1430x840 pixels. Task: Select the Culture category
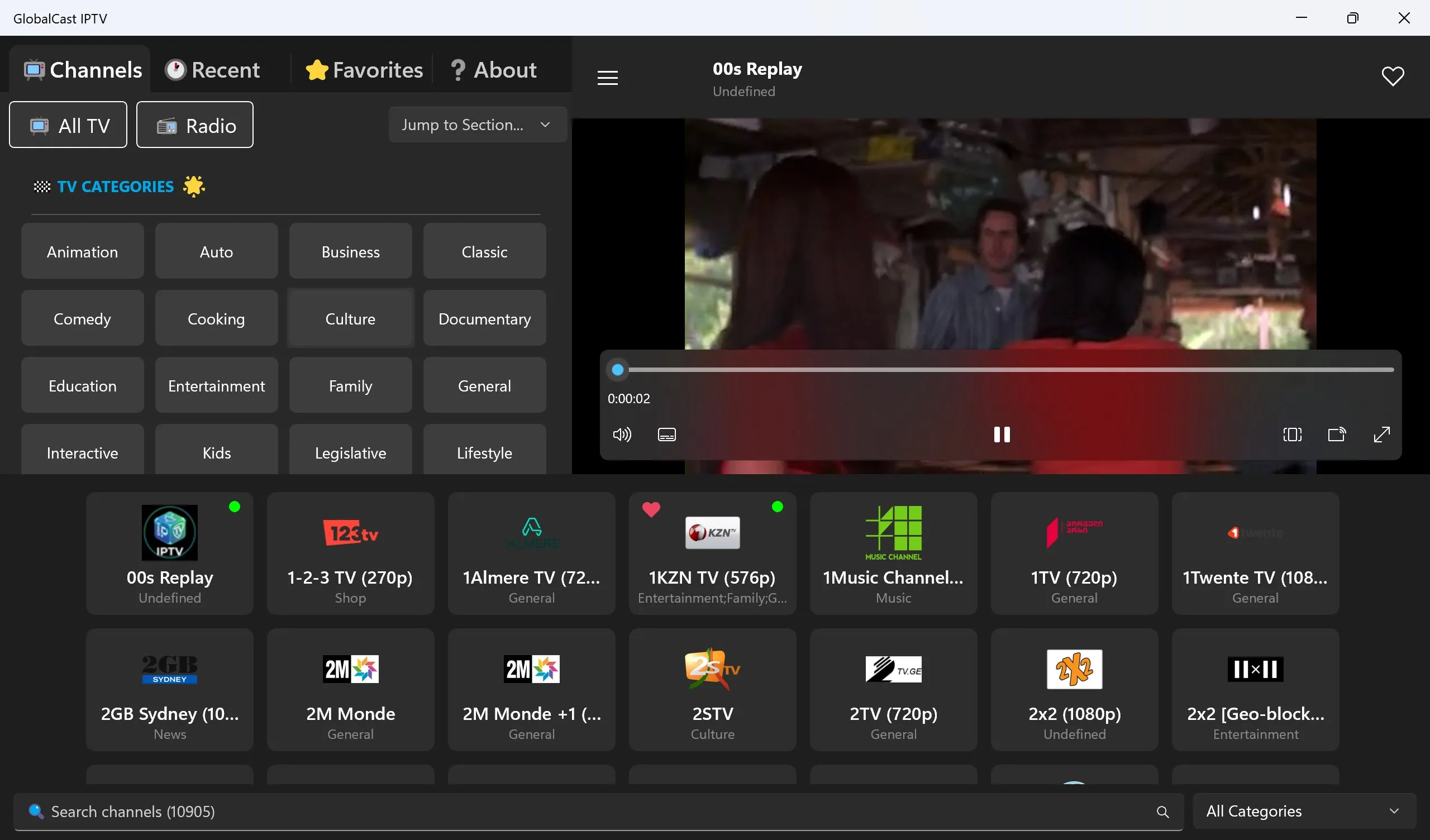pyautogui.click(x=350, y=318)
